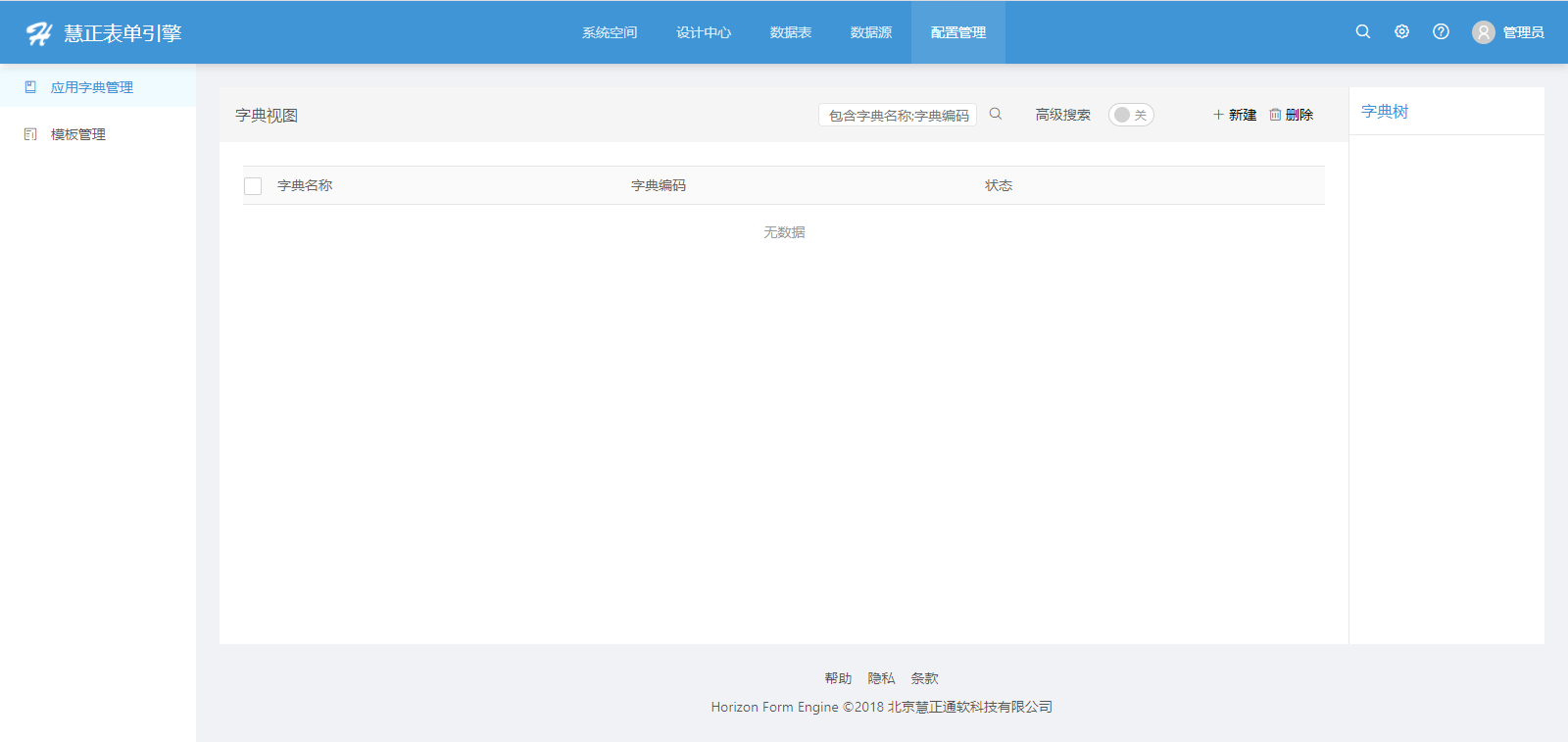Open the help question mark icon
Viewport: 1568px width, 742px height.
click(x=1441, y=31)
